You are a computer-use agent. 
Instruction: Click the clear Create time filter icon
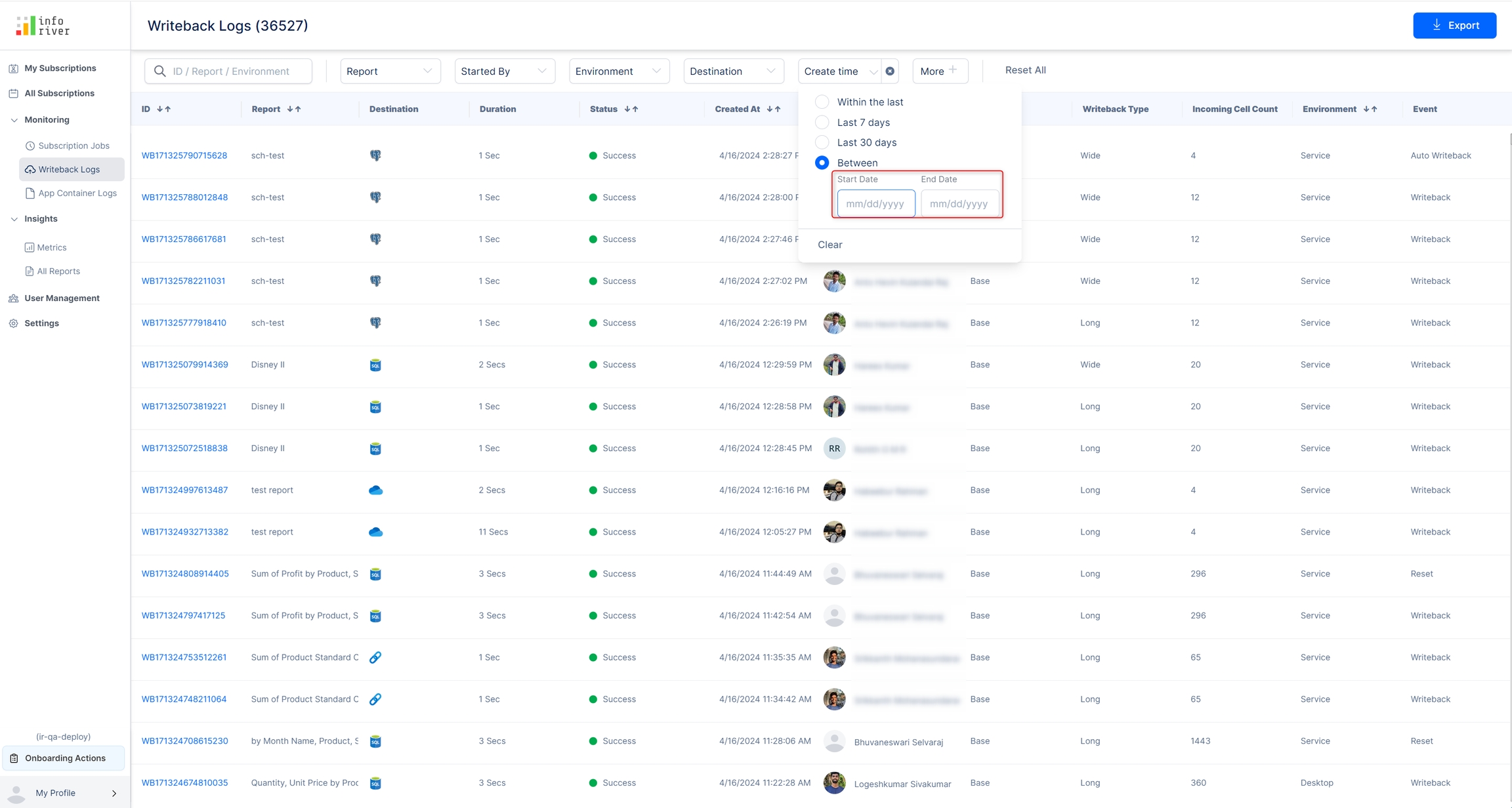coord(890,71)
